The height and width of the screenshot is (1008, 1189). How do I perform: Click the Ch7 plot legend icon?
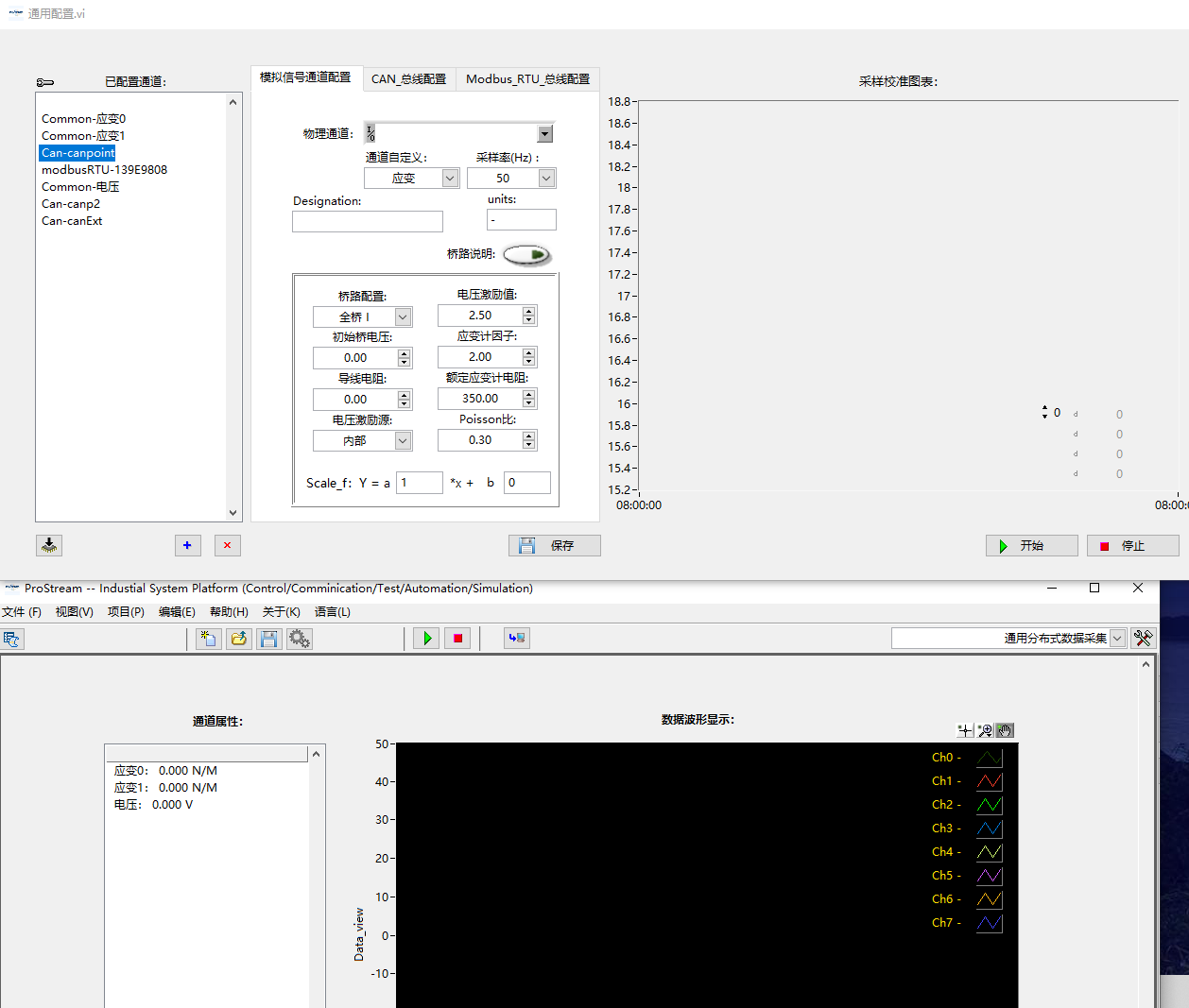click(x=990, y=923)
